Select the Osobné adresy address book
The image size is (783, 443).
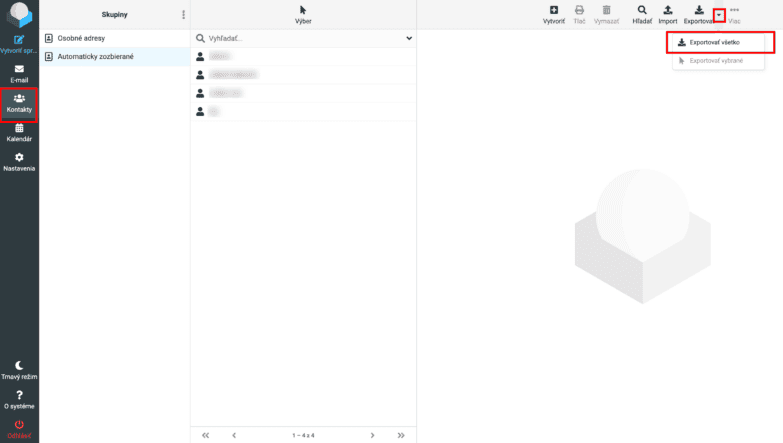click(x=89, y=38)
